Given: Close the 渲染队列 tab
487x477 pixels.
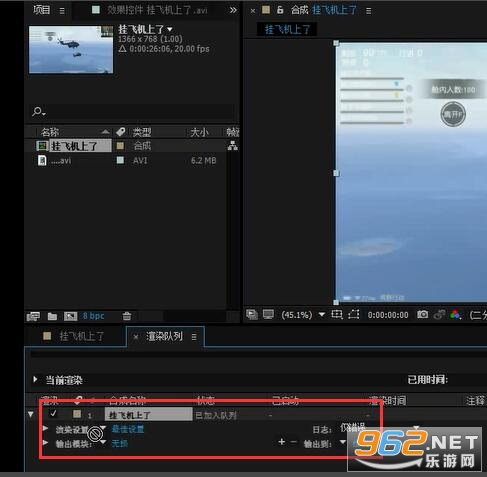Looking at the screenshot, I should [x=136, y=337].
